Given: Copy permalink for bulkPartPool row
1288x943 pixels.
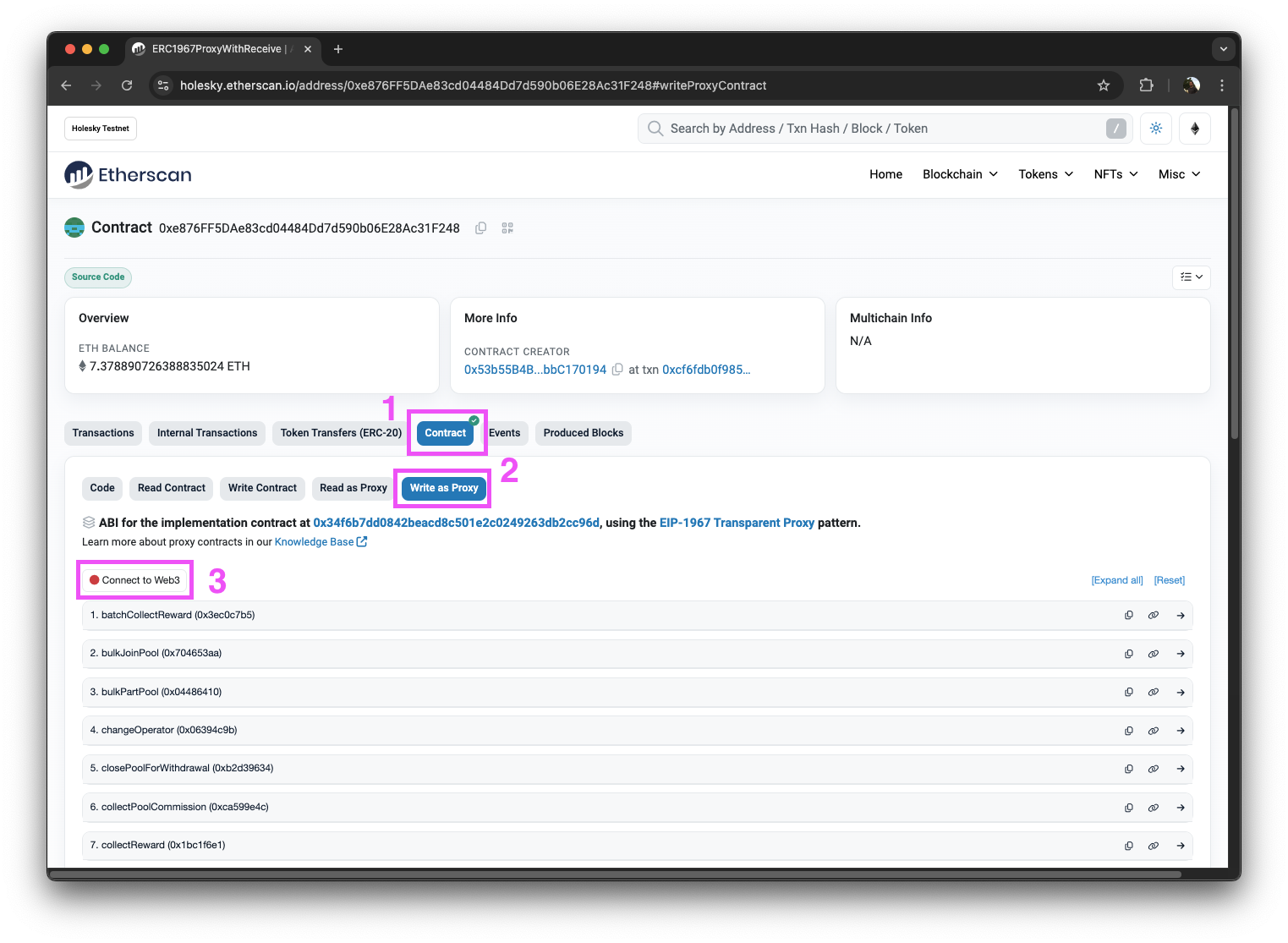Looking at the screenshot, I should coord(1154,692).
